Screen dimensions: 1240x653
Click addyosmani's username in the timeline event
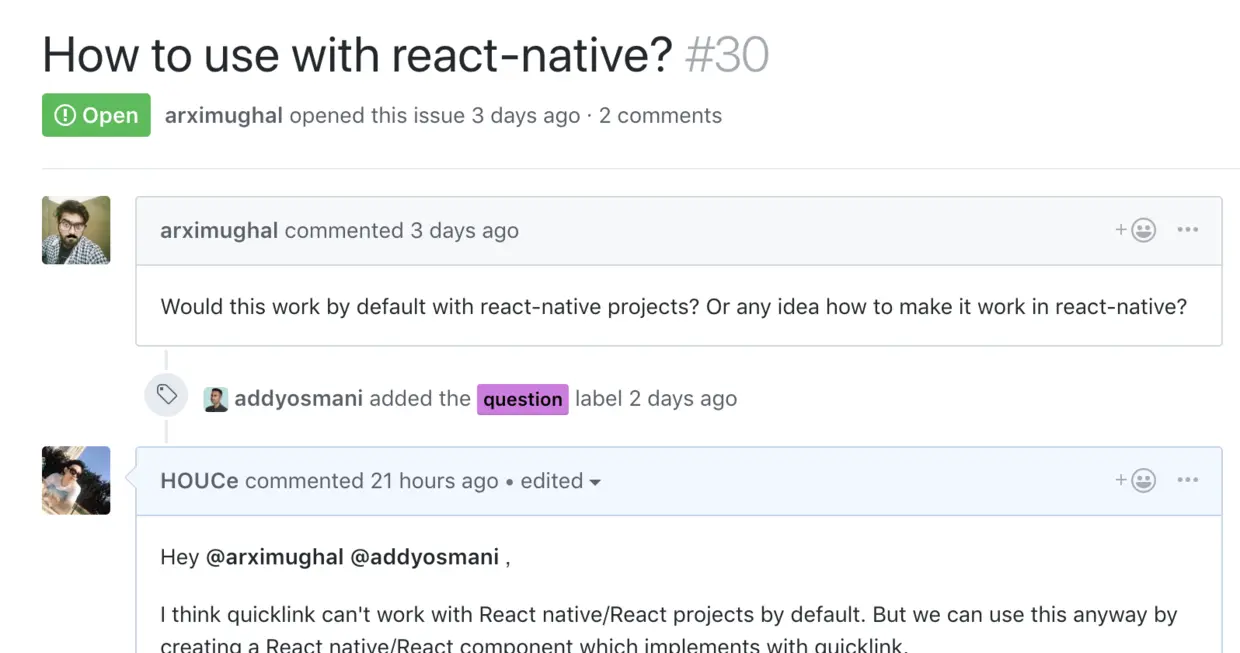[x=299, y=398]
